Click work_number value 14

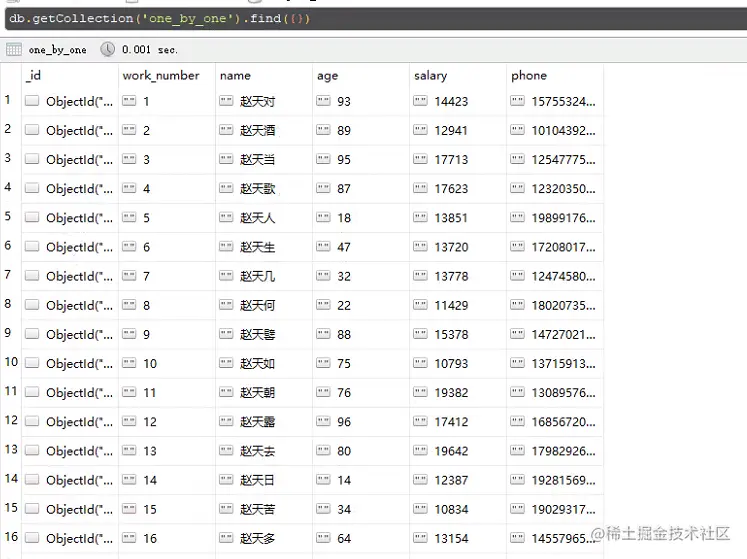(150, 480)
